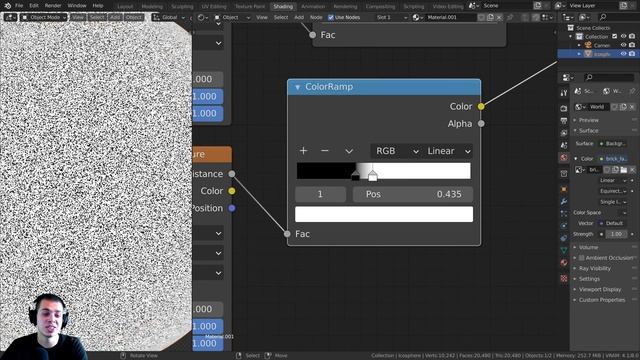Collapse the ColorRamp node with its triangle

(298, 87)
